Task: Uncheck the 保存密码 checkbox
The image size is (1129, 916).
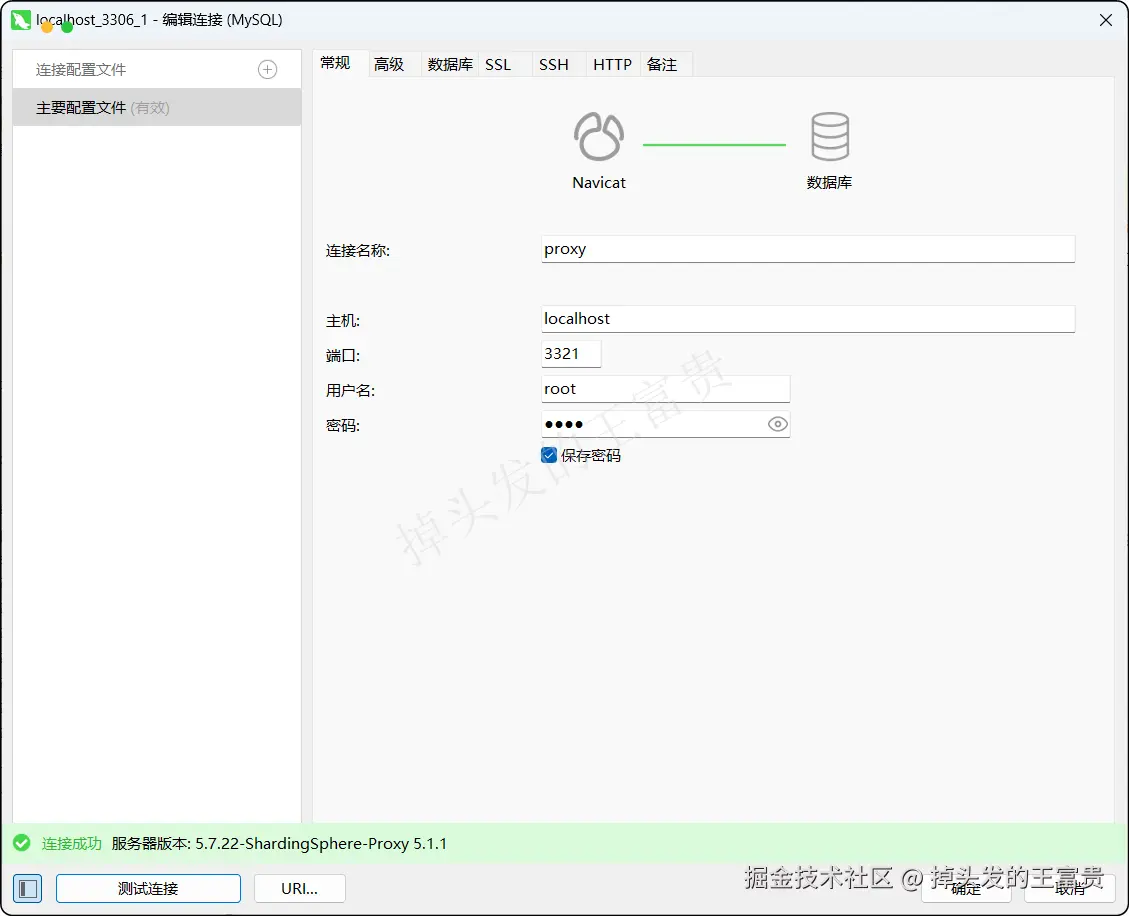Action: pos(549,455)
